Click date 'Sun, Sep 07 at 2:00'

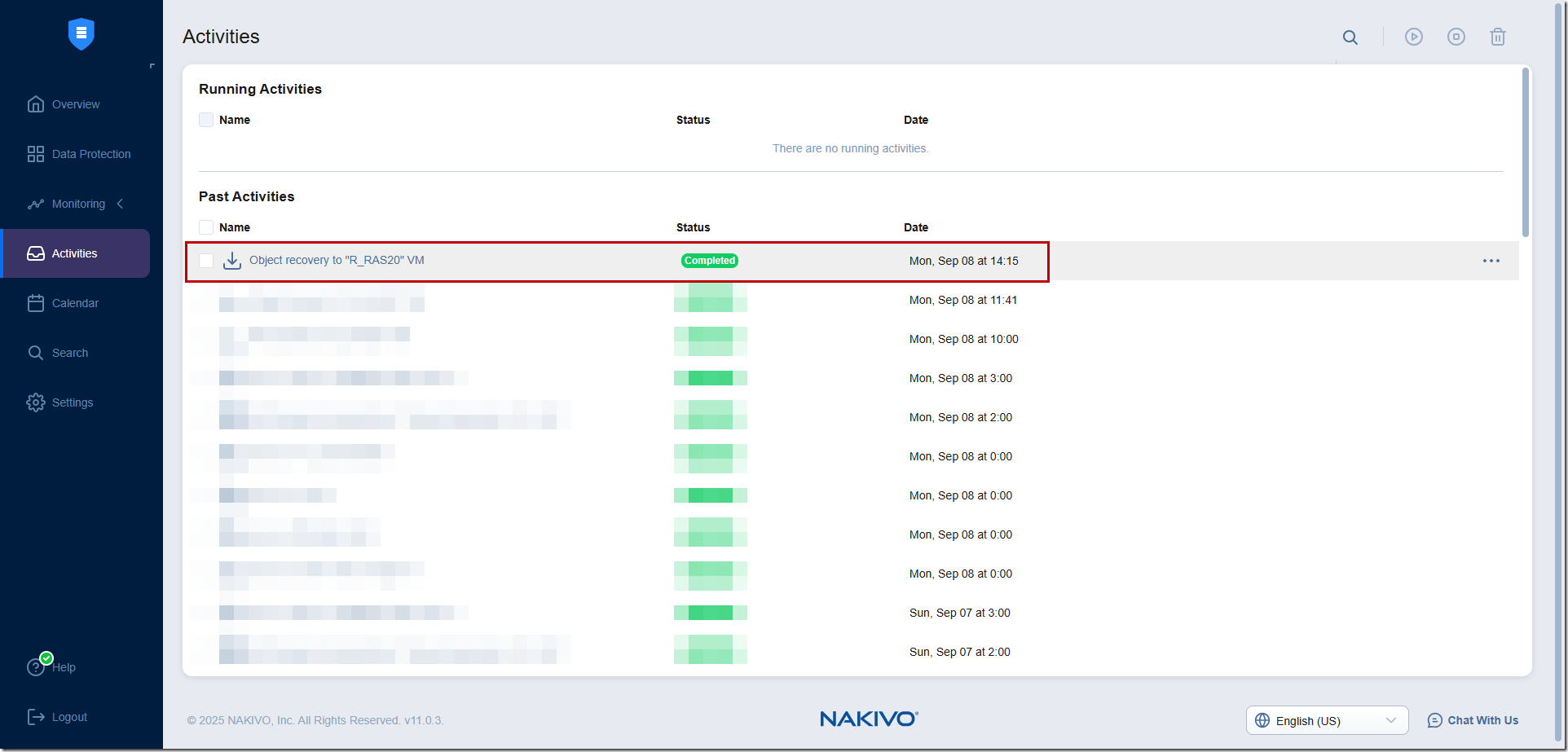pos(960,652)
